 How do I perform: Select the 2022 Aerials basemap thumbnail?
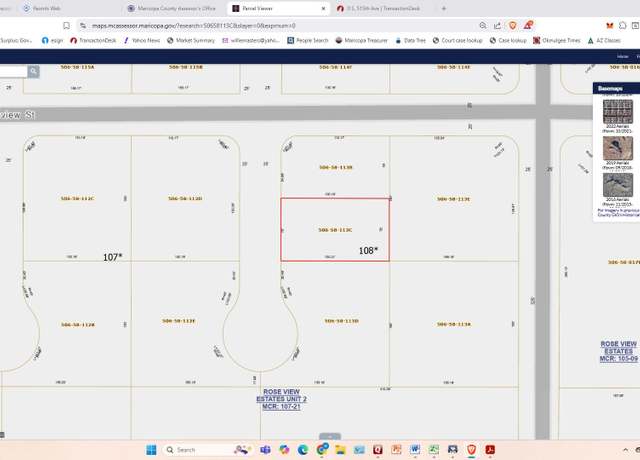[618, 111]
